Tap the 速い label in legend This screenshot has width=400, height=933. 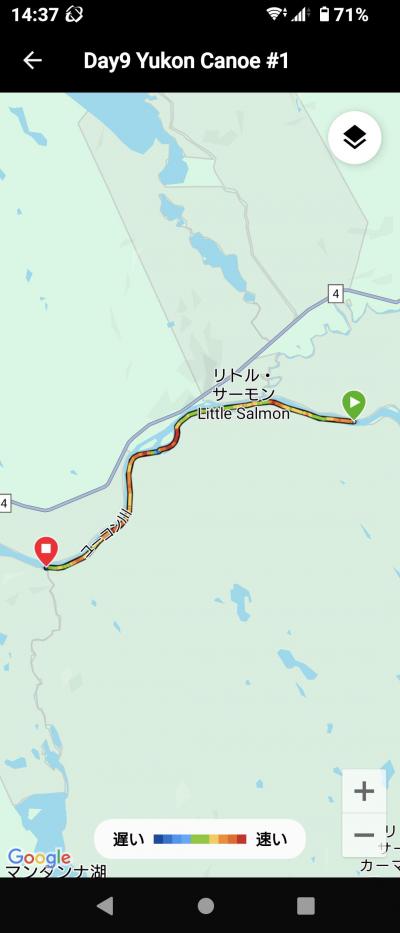coord(271,840)
